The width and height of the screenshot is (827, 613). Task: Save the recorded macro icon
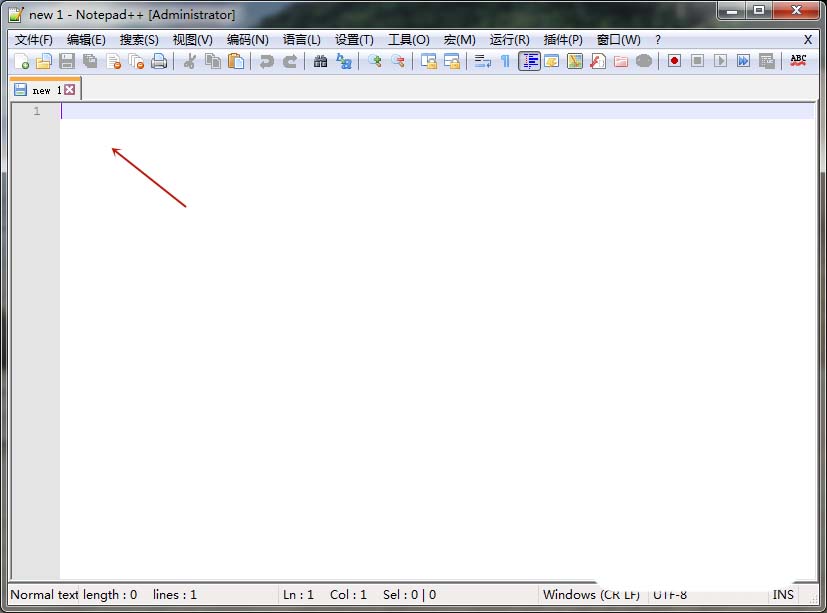(x=766, y=61)
